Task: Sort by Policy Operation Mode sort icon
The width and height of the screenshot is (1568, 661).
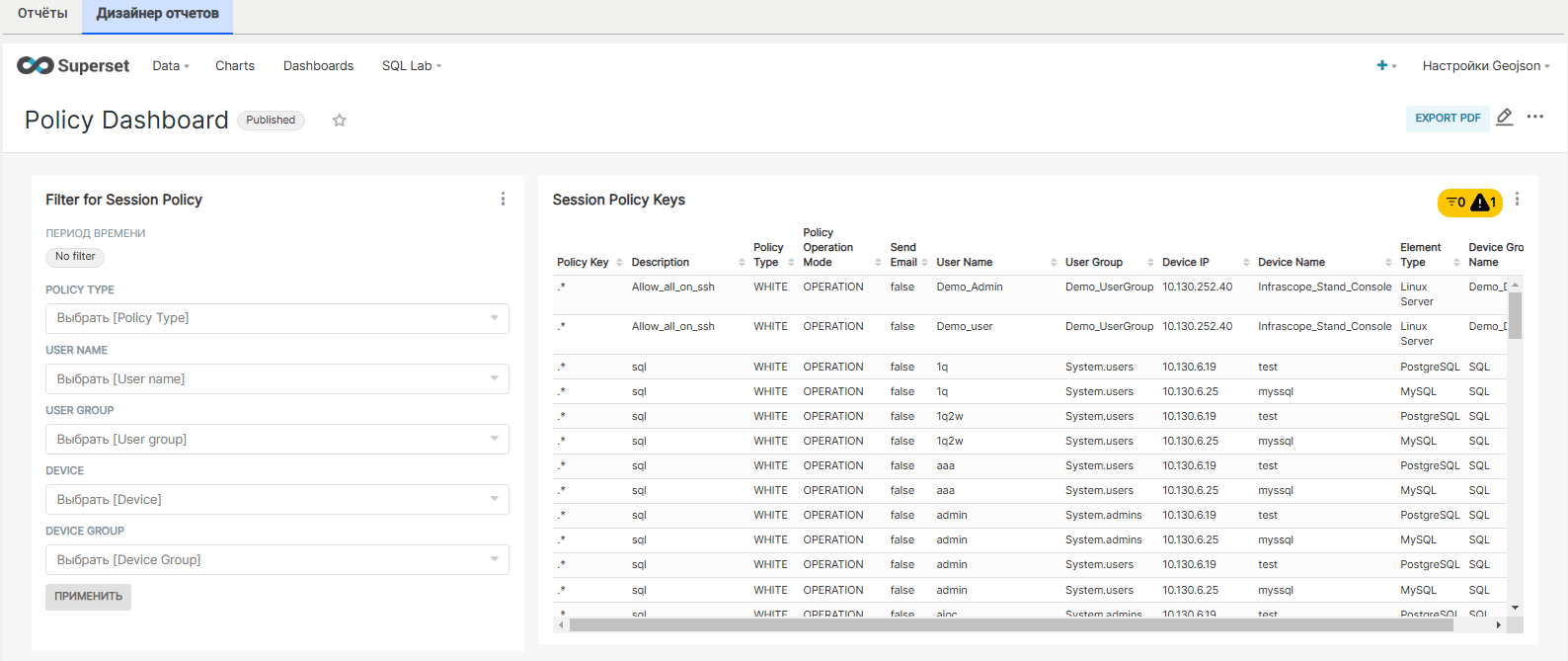Action: coord(878,263)
